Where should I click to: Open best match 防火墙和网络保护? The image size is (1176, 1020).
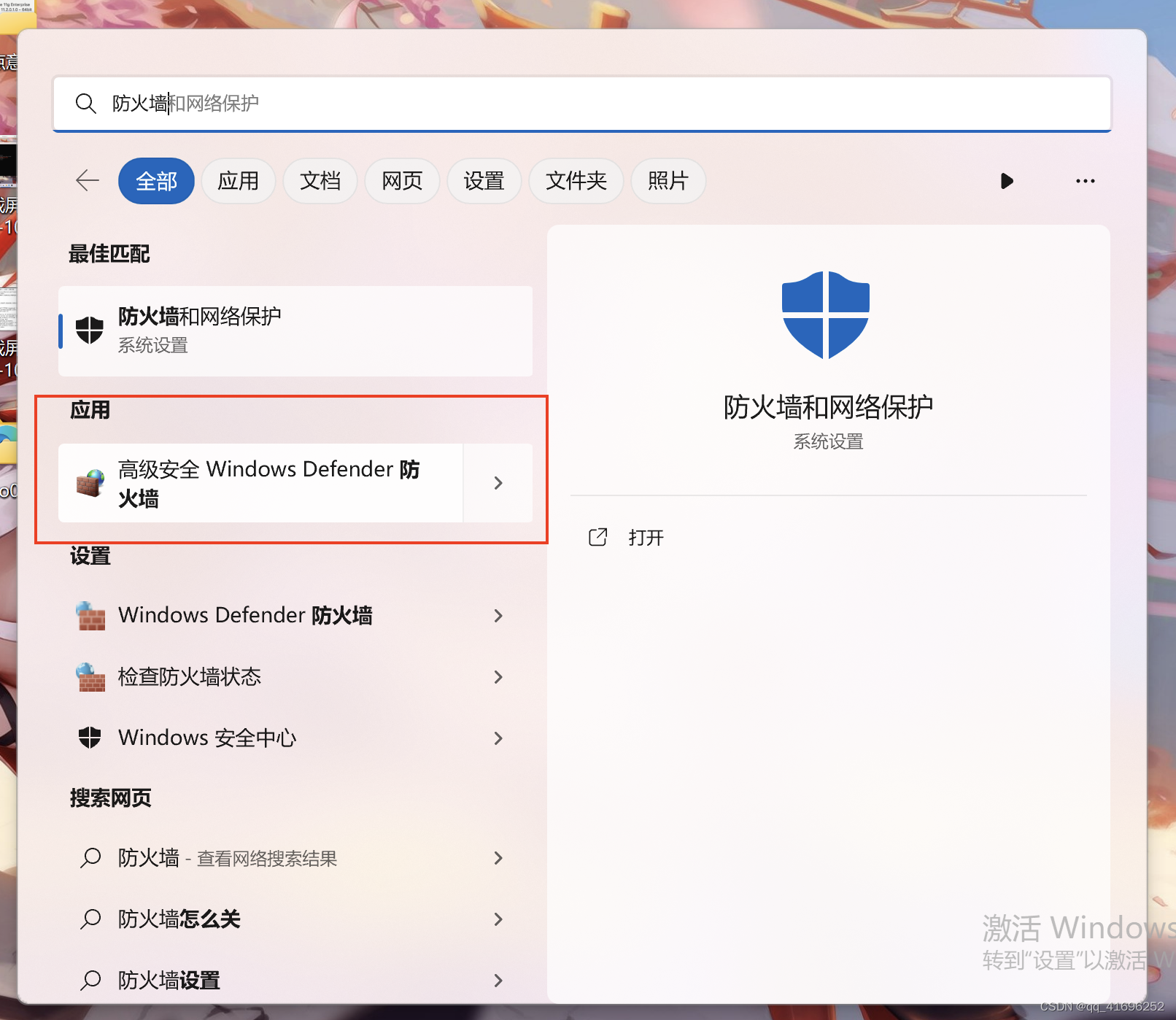click(x=295, y=331)
